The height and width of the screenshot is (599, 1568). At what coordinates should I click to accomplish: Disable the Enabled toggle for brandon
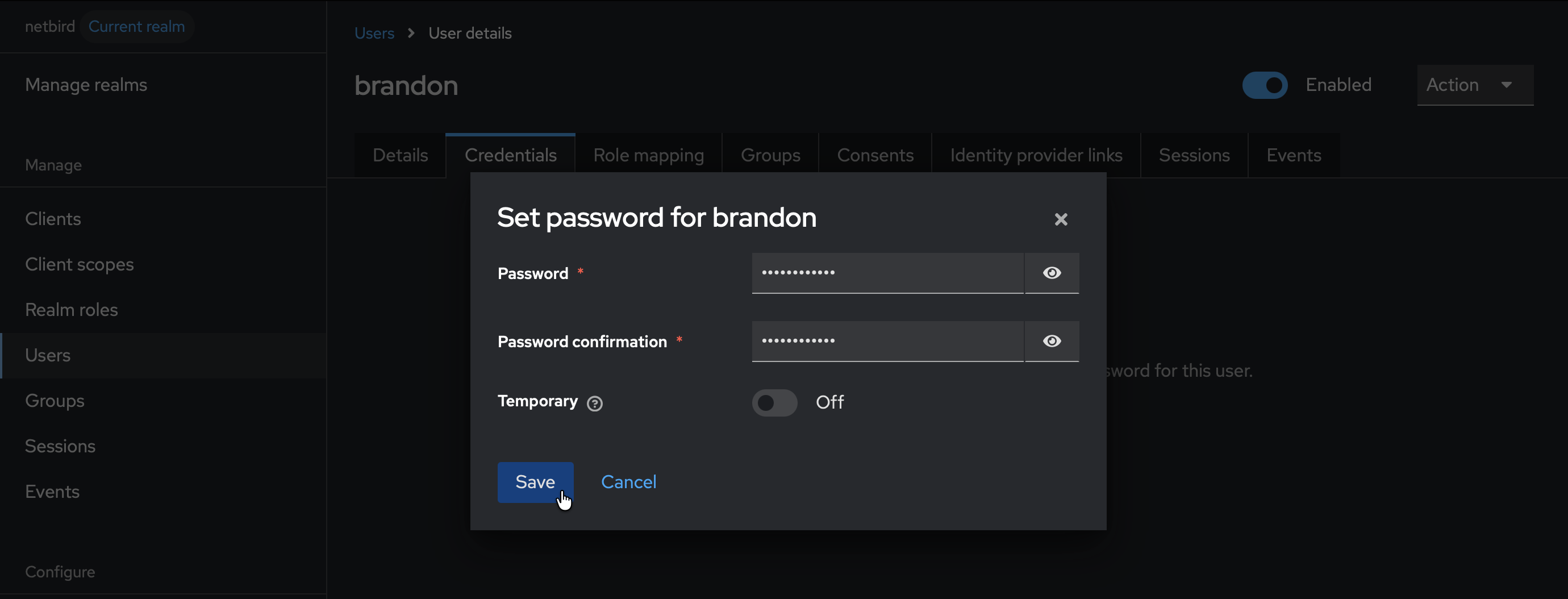(x=1265, y=85)
